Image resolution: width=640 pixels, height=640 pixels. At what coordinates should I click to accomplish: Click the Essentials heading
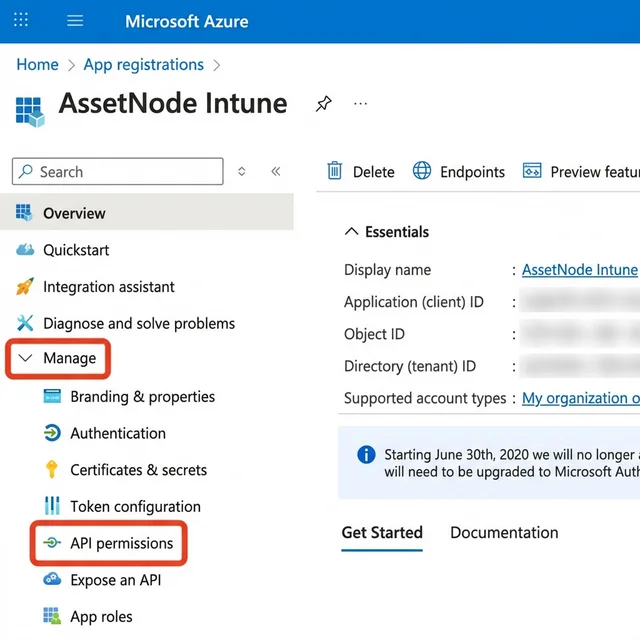[x=397, y=232]
